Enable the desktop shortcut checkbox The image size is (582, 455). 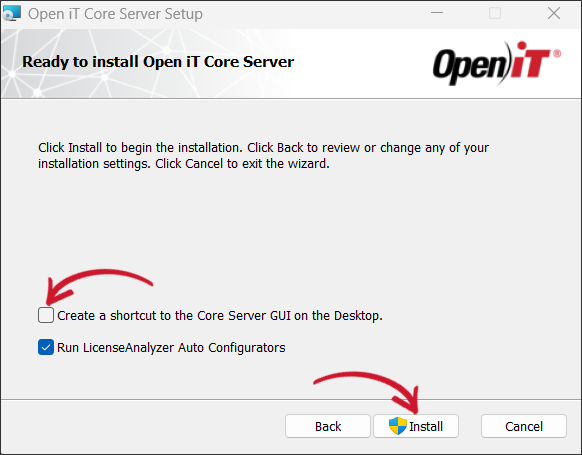[46, 315]
